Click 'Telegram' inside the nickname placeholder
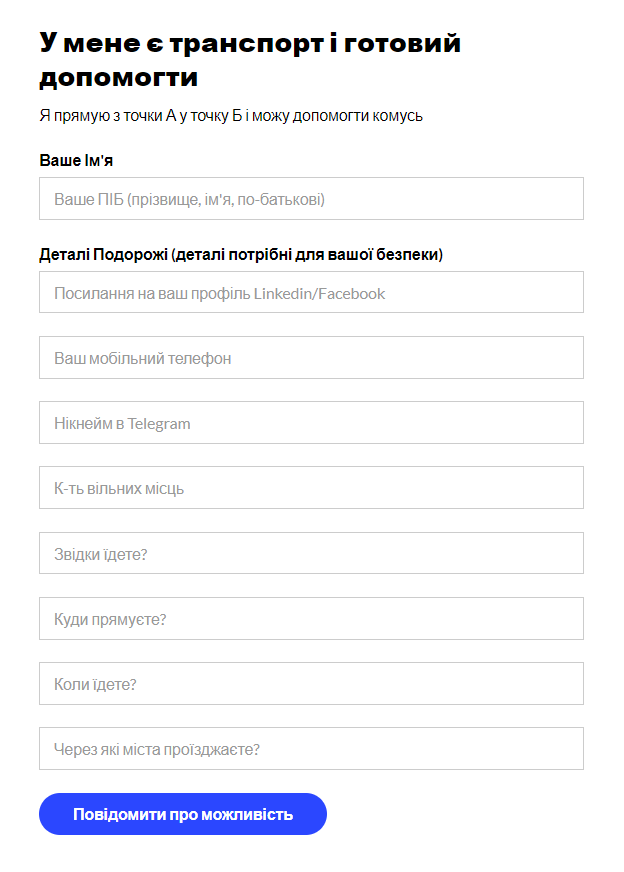The image size is (624, 872). click(x=159, y=424)
